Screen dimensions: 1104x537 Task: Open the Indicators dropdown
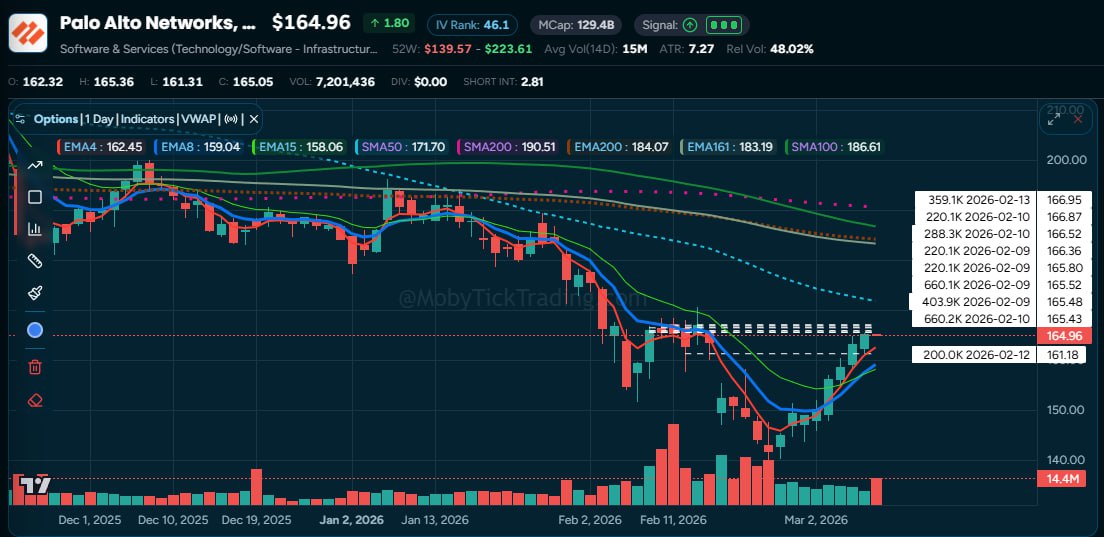[x=148, y=119]
